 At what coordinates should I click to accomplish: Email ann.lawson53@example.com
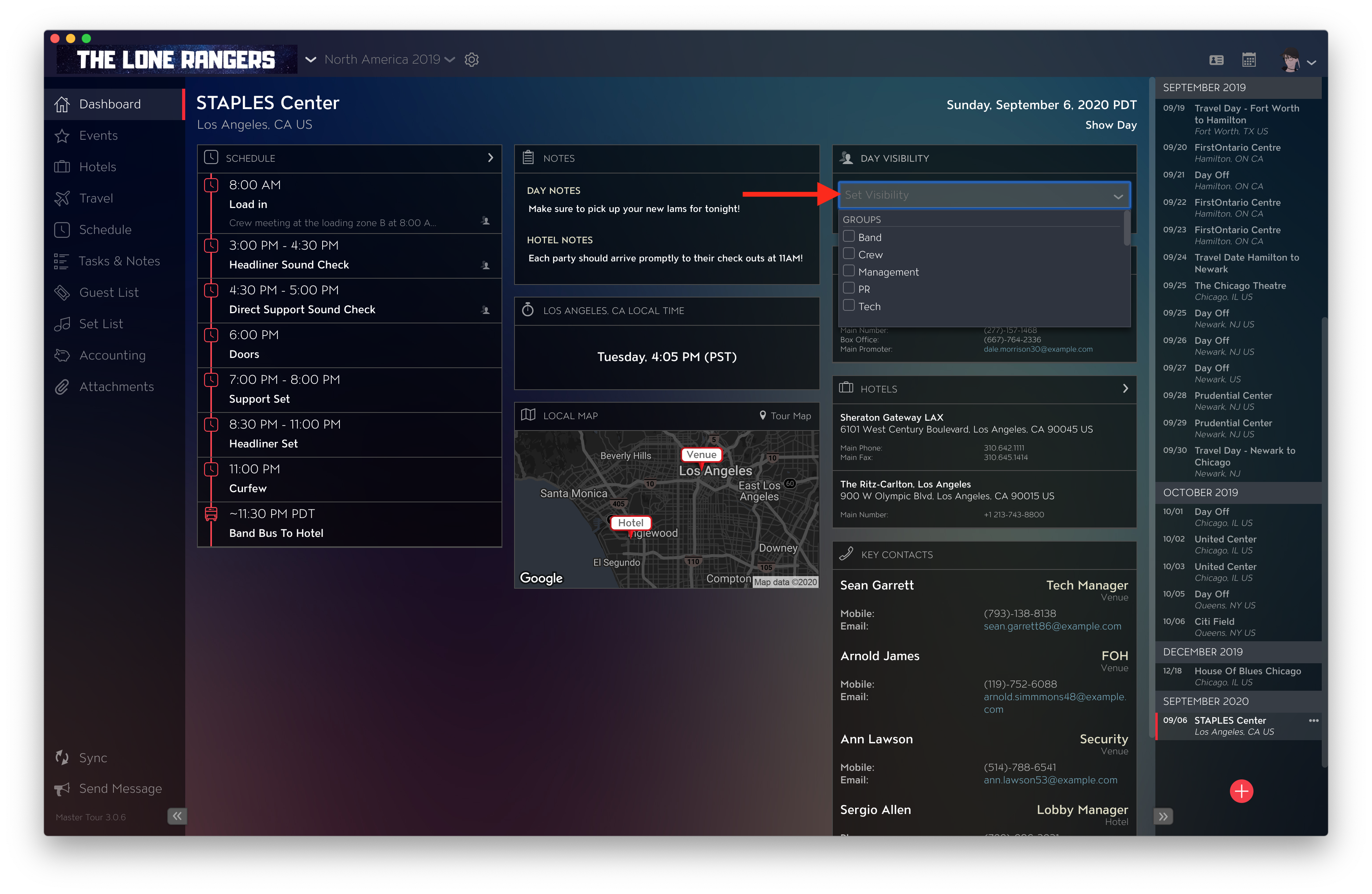pos(1050,781)
